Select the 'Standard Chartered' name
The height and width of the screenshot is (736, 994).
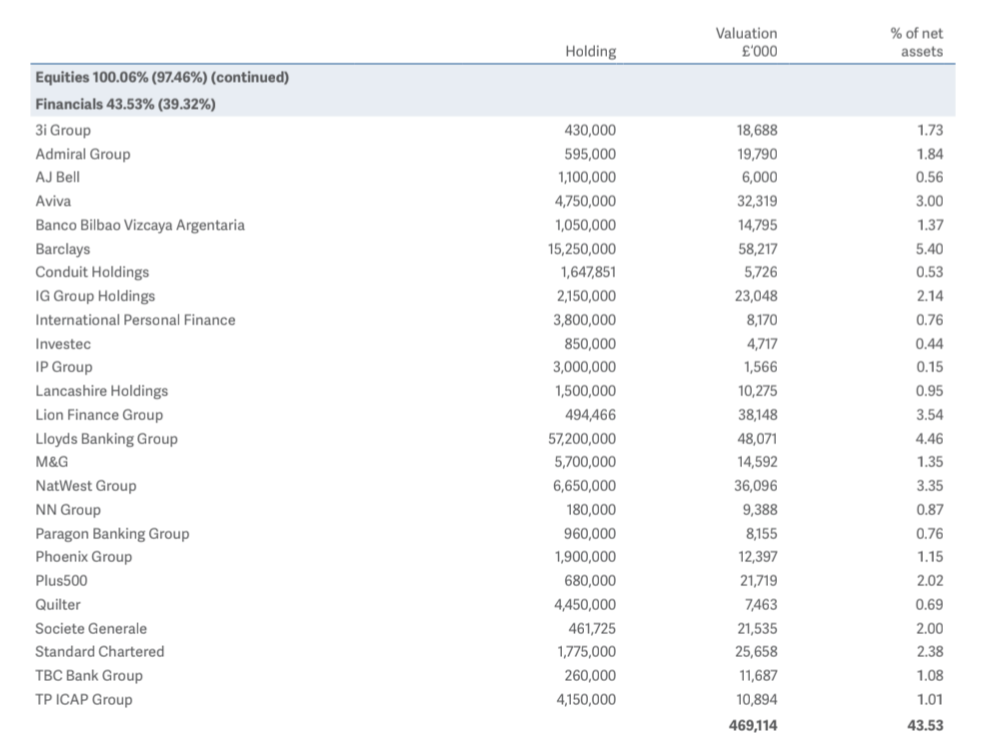click(100, 652)
